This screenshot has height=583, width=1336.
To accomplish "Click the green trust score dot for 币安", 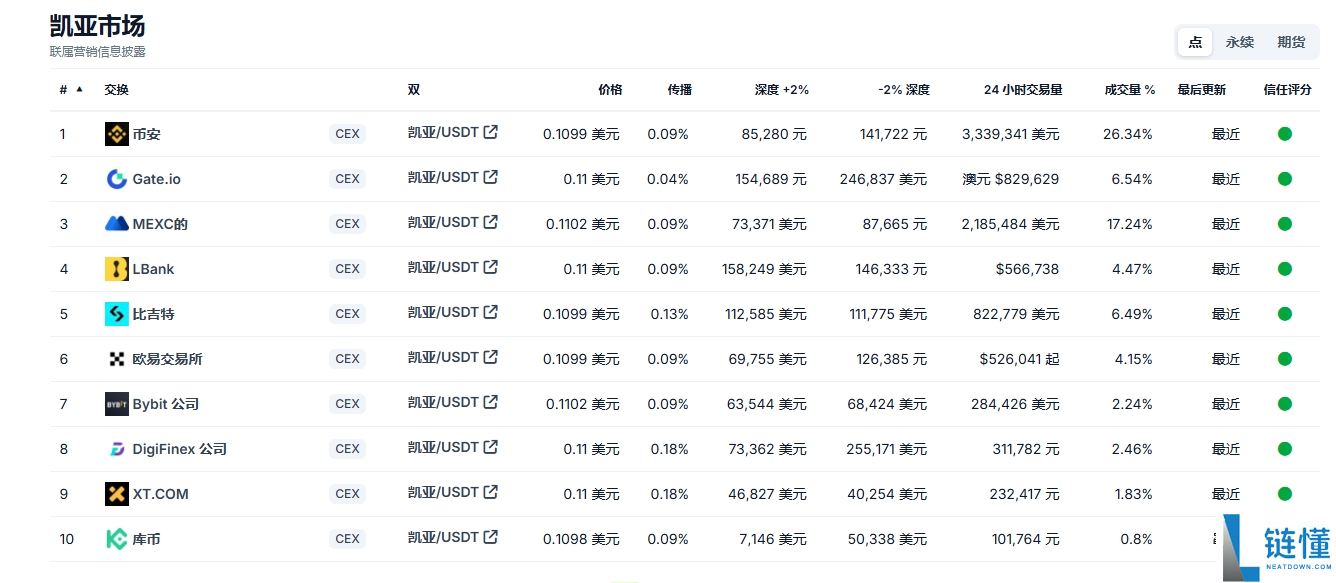I will click(1285, 134).
